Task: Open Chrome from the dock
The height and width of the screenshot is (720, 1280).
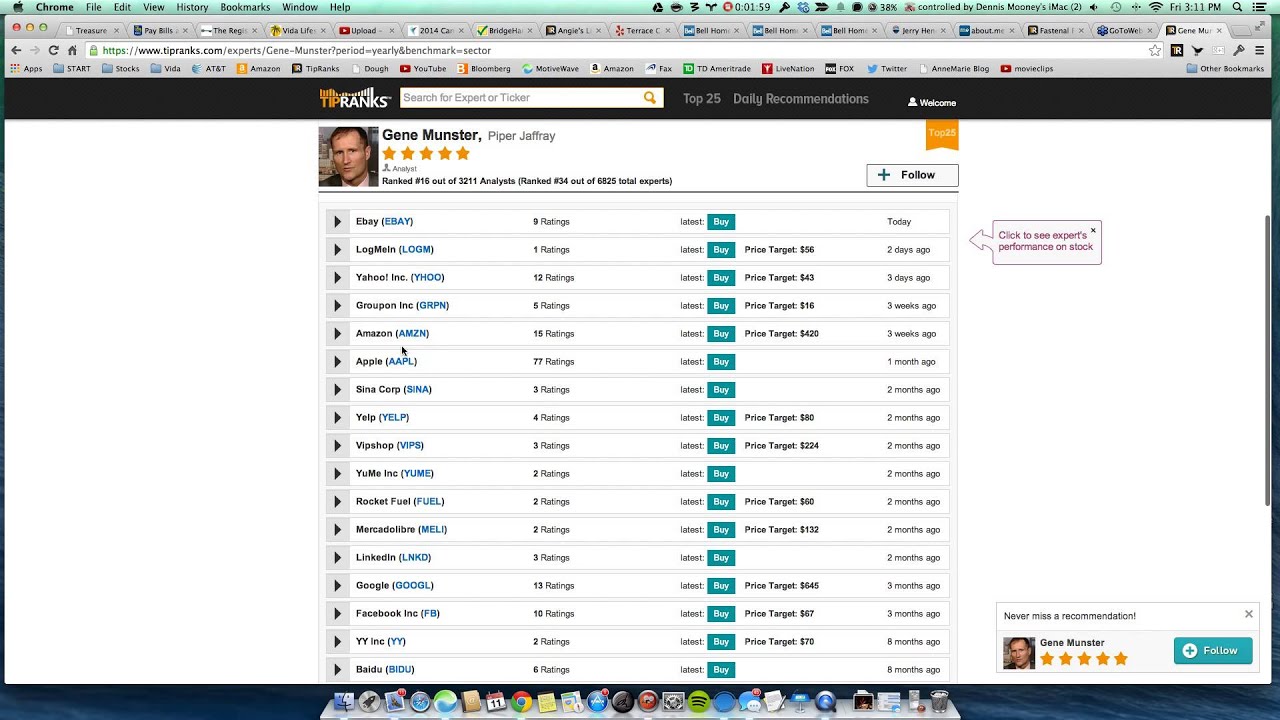Action: (x=521, y=702)
